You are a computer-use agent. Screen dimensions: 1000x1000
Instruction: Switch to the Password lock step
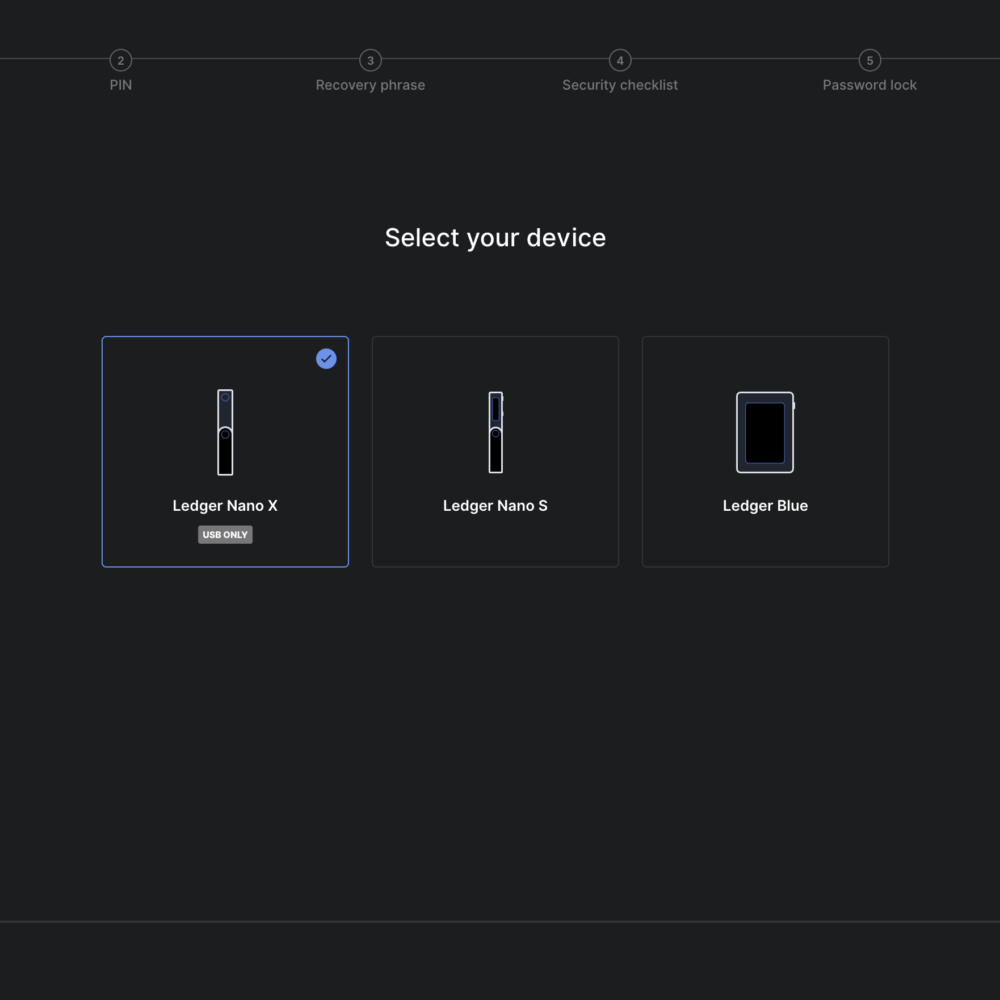coord(869,85)
